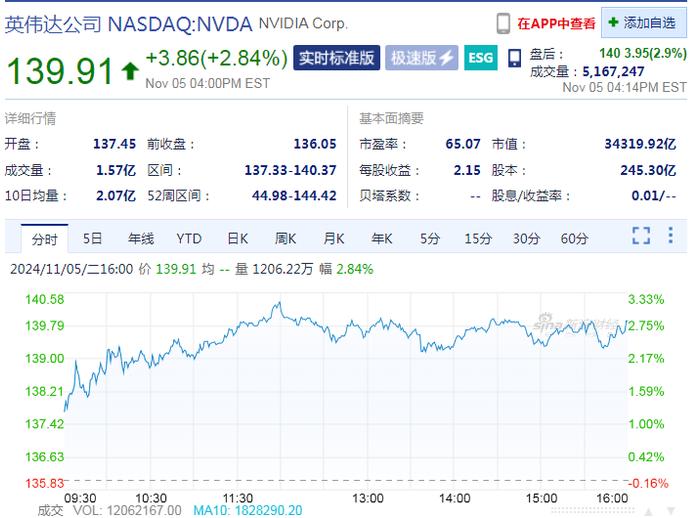
Task: Click the 3.33% percentage axis label
Action: pos(646,299)
